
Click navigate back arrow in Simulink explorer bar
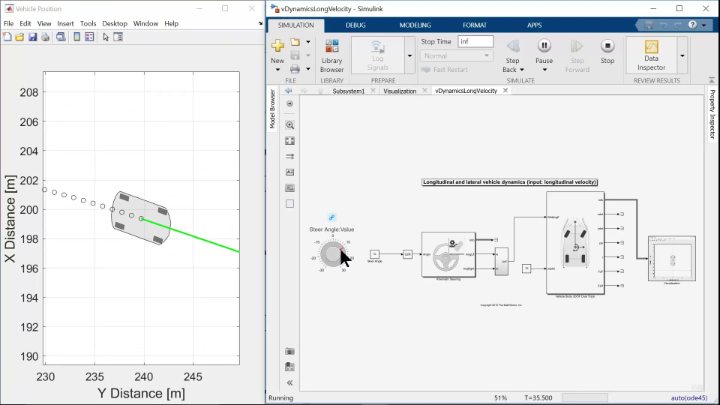pyautogui.click(x=289, y=91)
